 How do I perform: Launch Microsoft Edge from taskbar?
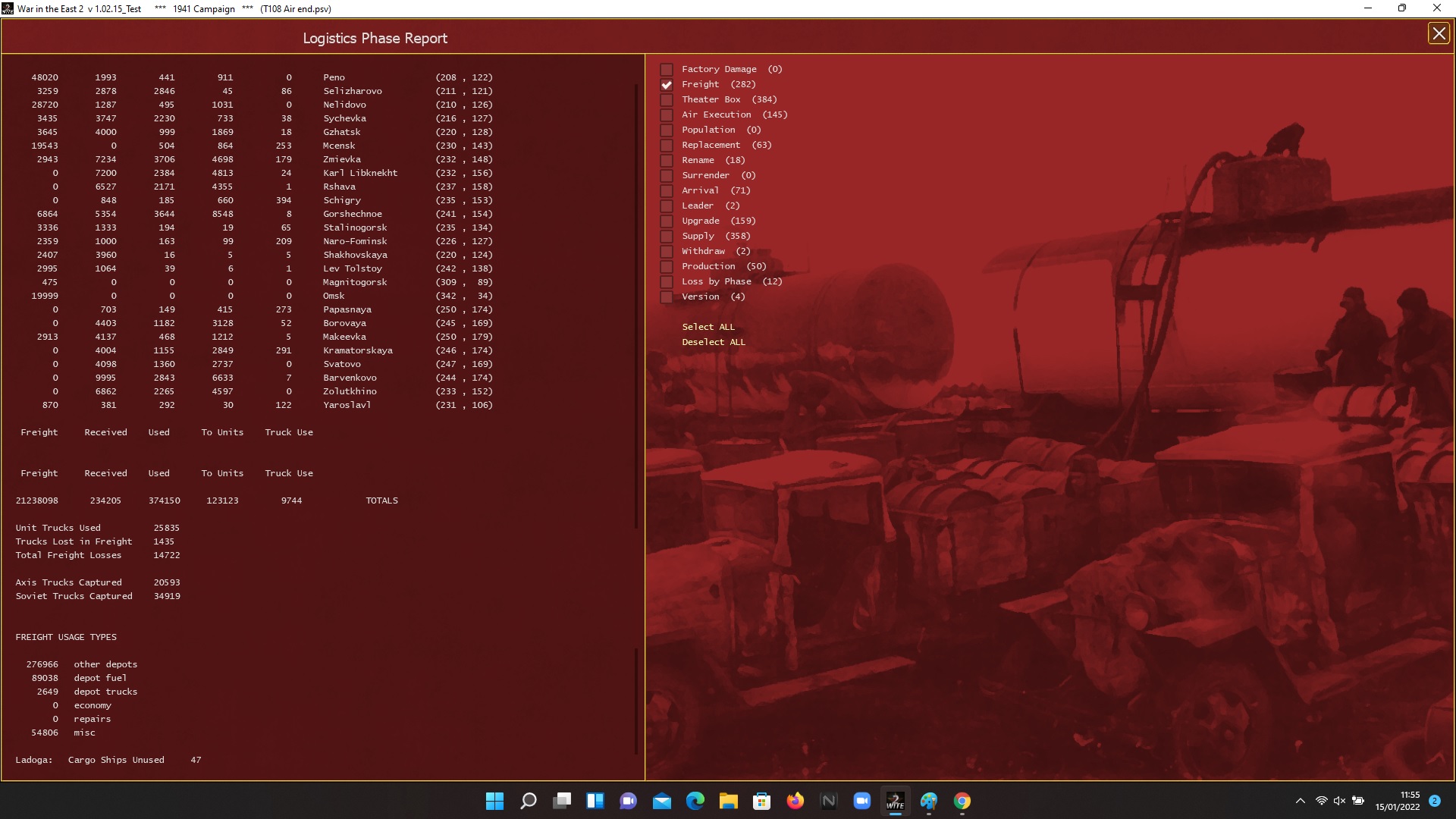coord(695,801)
